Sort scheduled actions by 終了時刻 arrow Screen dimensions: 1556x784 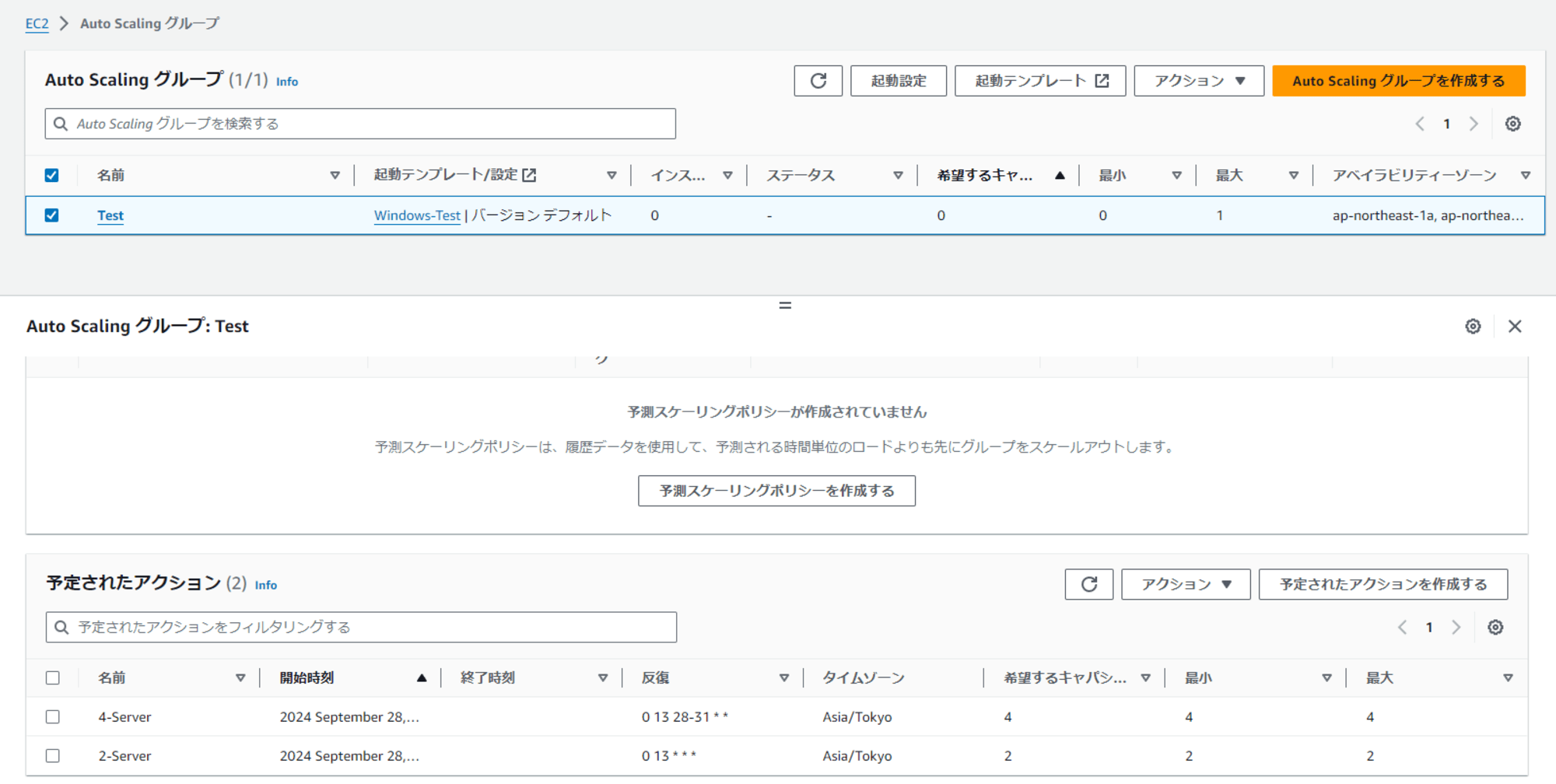click(603, 677)
